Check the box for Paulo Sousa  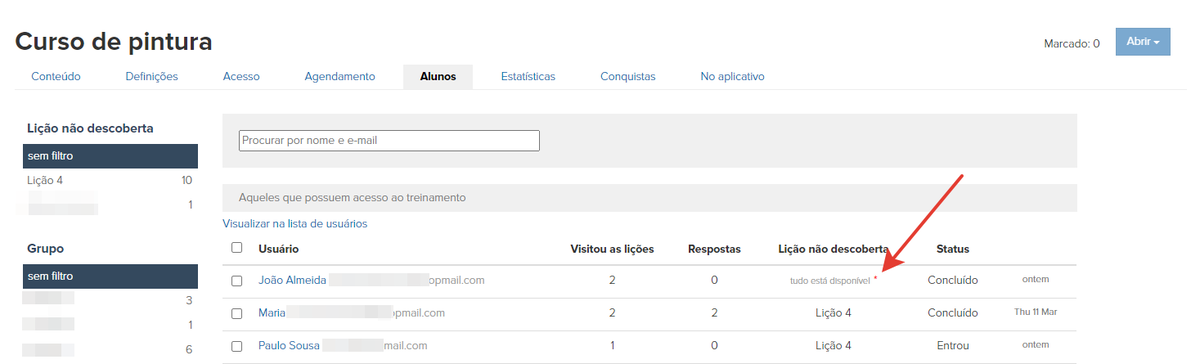[x=237, y=346]
